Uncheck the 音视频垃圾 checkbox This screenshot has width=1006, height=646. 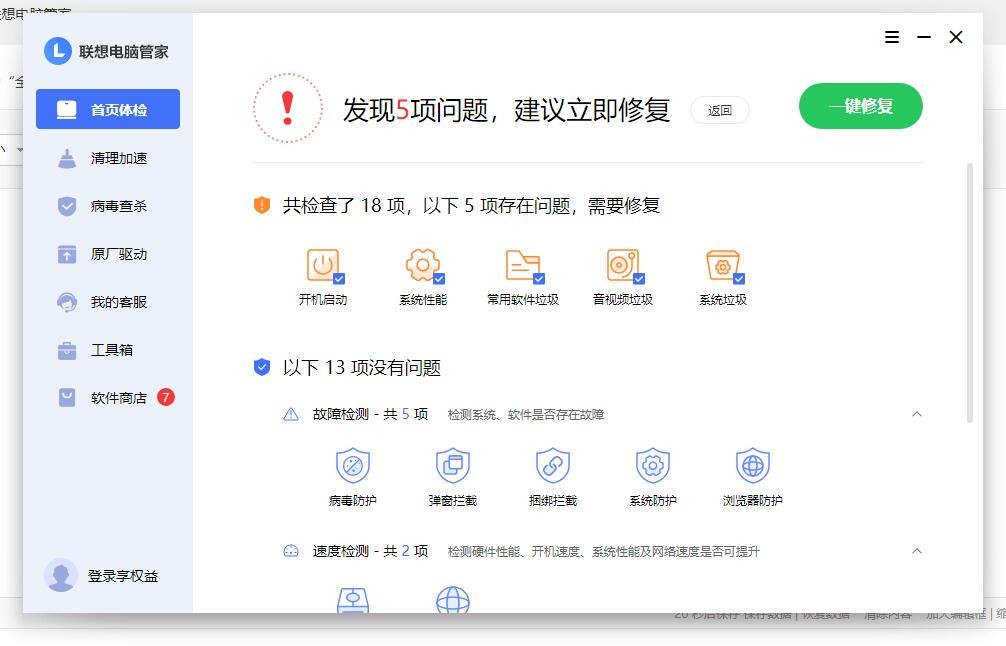pos(639,278)
